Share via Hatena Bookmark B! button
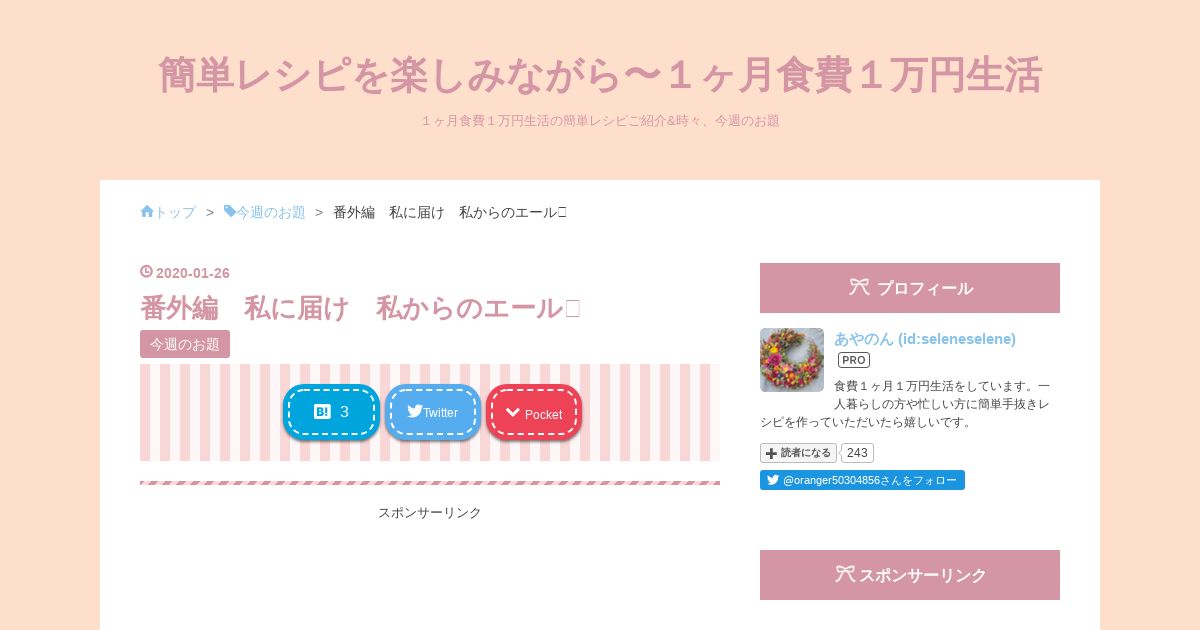The height and width of the screenshot is (630, 1200). [x=331, y=412]
